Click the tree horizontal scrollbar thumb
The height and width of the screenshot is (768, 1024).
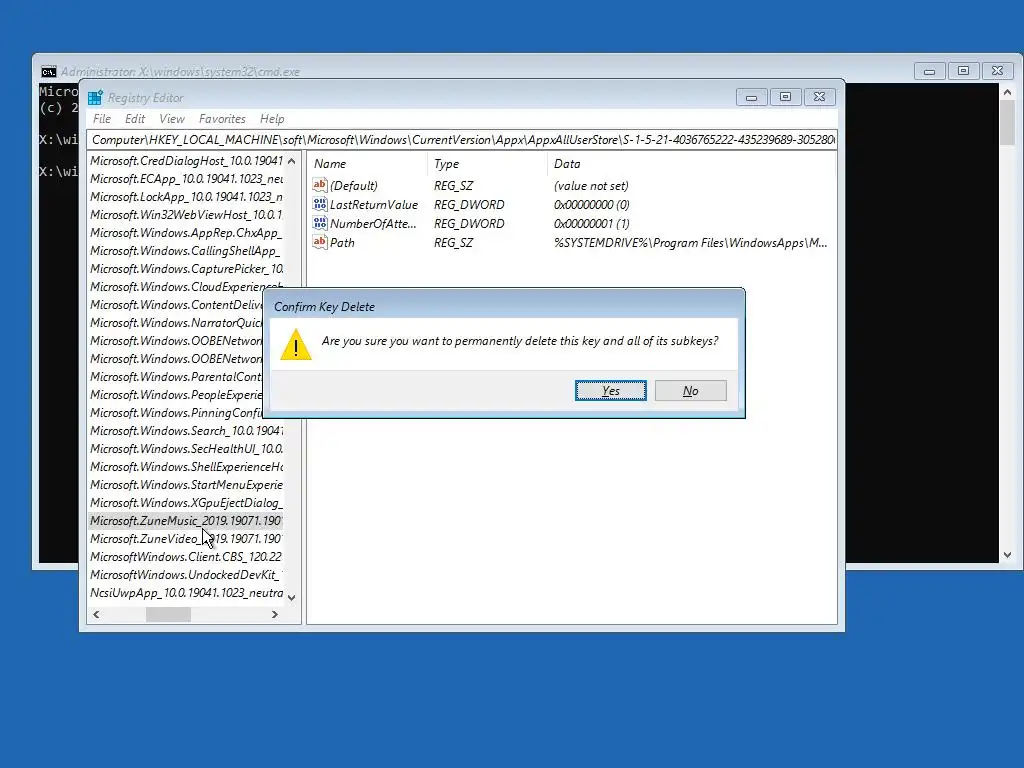pos(168,615)
